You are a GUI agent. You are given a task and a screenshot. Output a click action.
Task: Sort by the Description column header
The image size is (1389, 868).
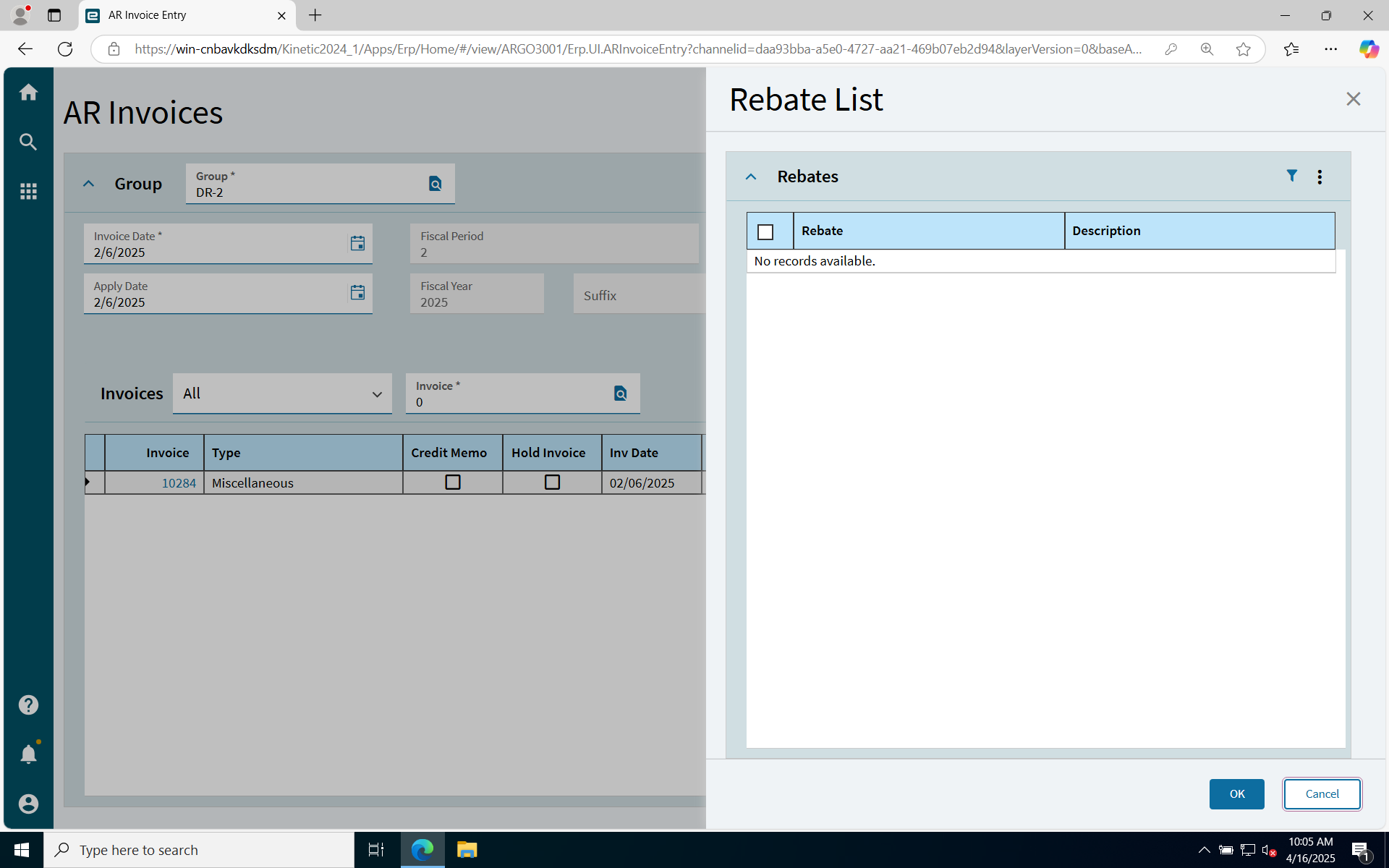pyautogui.click(x=1199, y=231)
